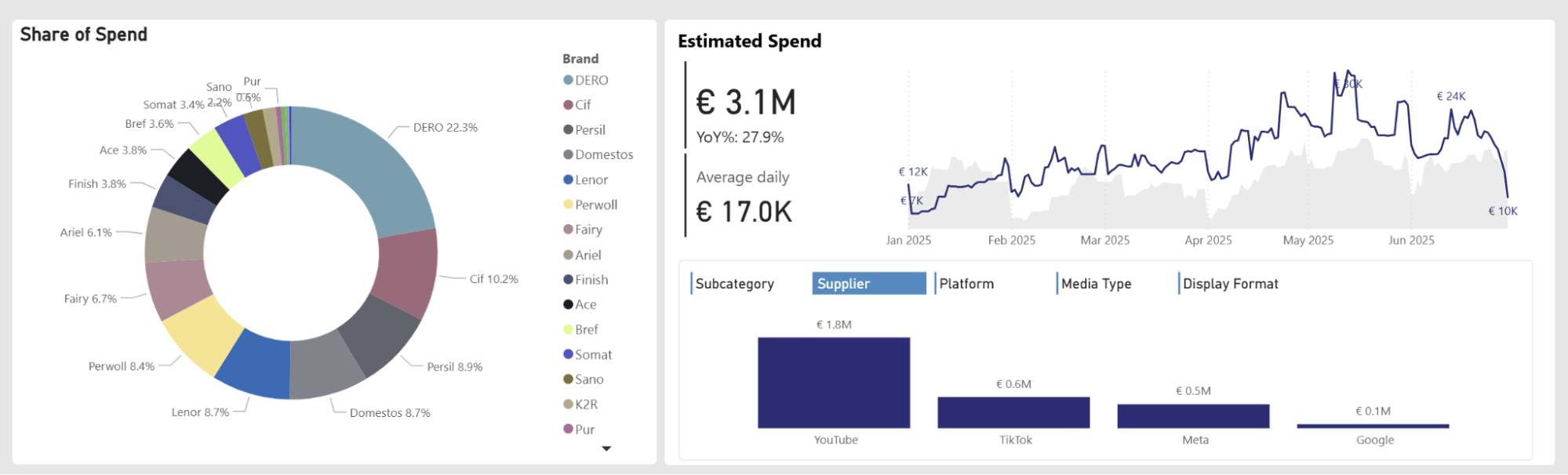Click the Cif legend color marker

[566, 104]
